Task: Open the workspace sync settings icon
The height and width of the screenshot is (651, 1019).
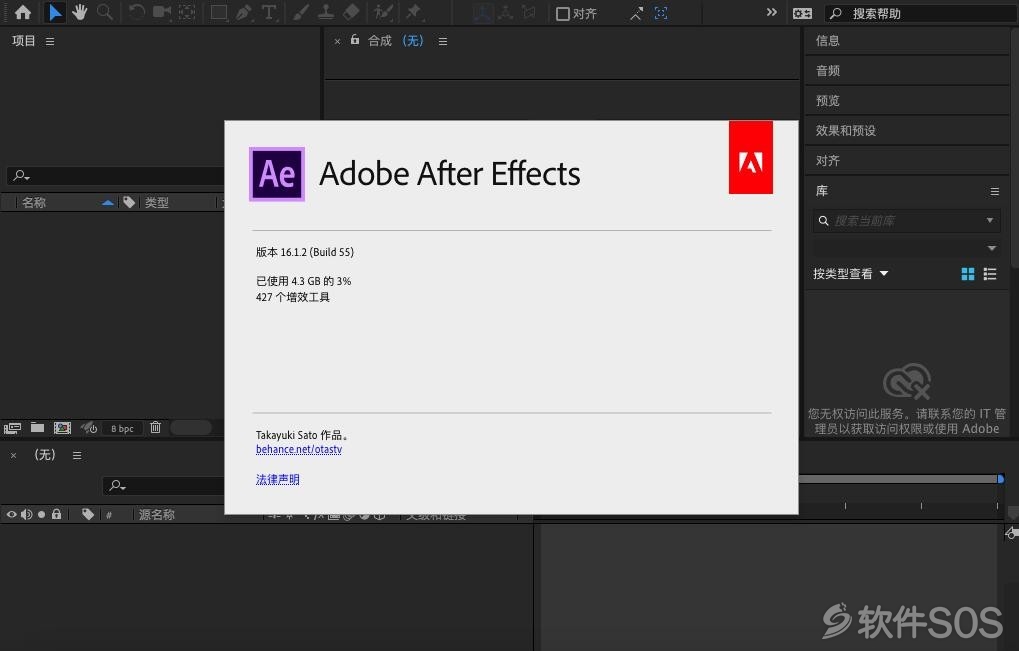Action: [802, 13]
